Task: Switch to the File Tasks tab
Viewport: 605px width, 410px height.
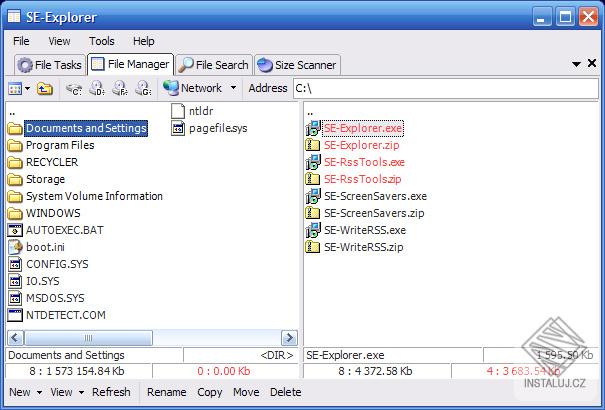Action: tap(50, 65)
